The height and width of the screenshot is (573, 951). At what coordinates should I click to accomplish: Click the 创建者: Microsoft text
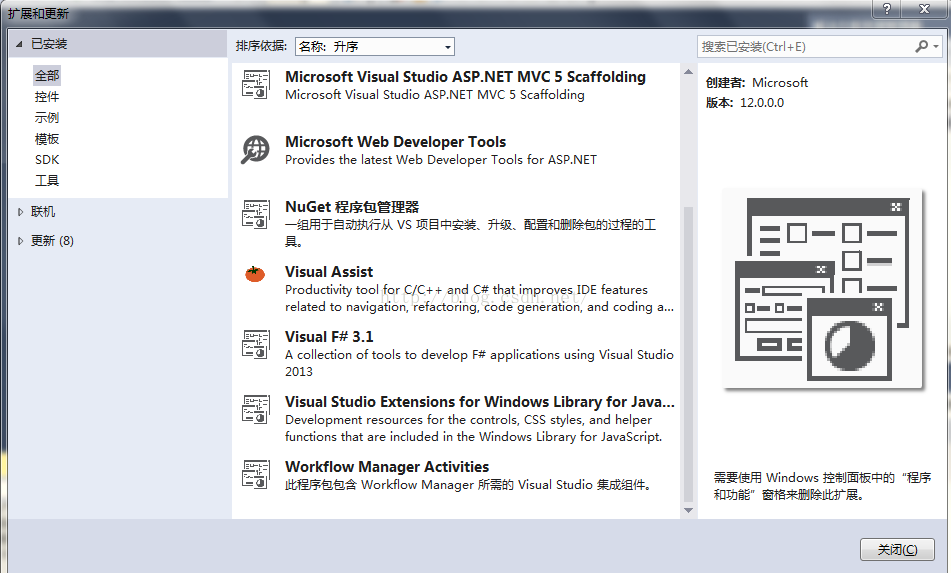point(757,82)
